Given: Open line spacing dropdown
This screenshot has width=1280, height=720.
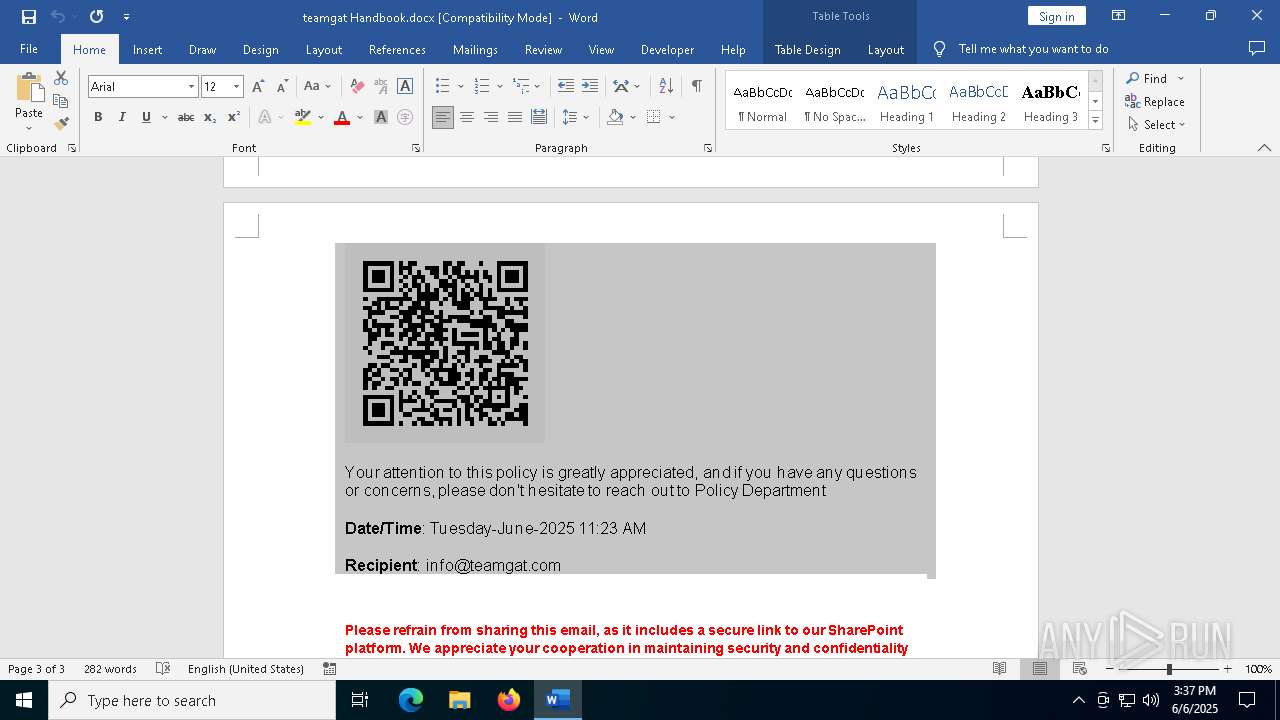Looking at the screenshot, I should coord(586,117).
